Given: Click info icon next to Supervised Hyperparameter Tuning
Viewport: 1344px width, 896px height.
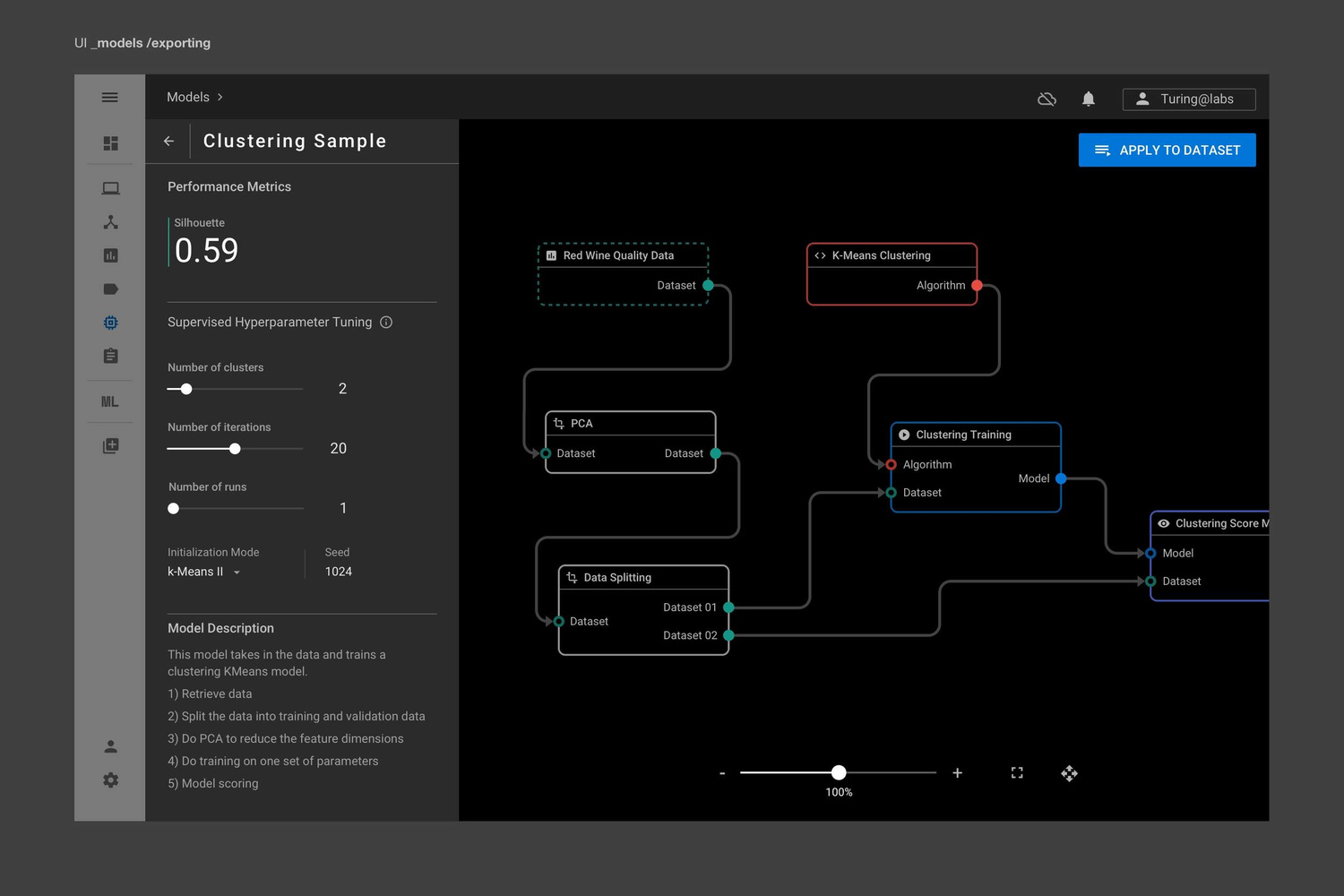Looking at the screenshot, I should (386, 322).
